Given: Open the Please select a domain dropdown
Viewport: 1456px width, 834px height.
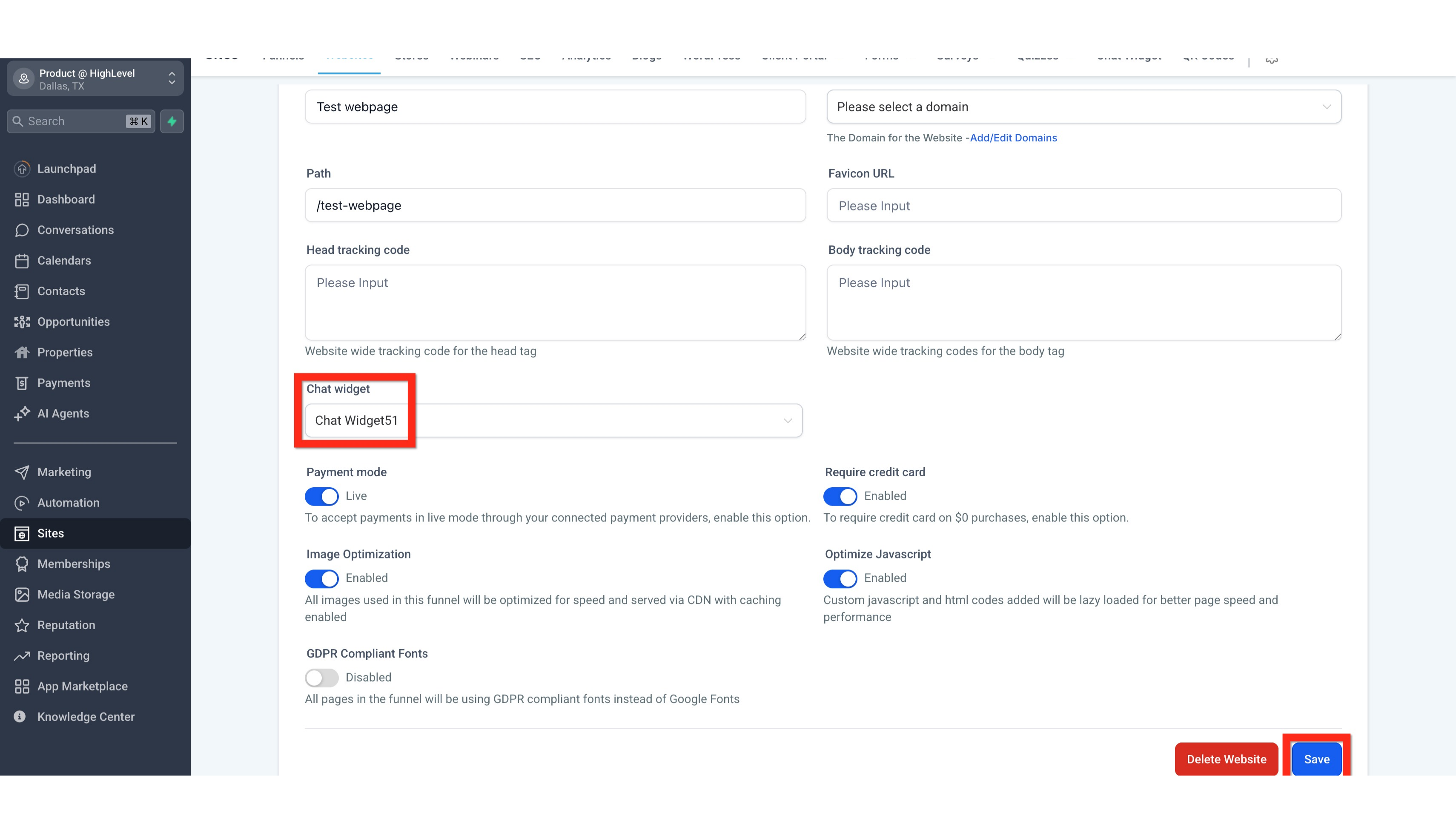Looking at the screenshot, I should point(1083,106).
